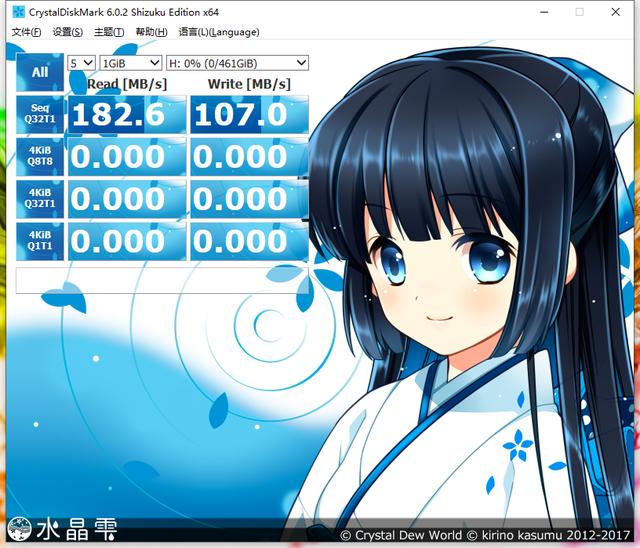Open the 主题(T) menu
The width and height of the screenshot is (640, 548).
point(109,32)
